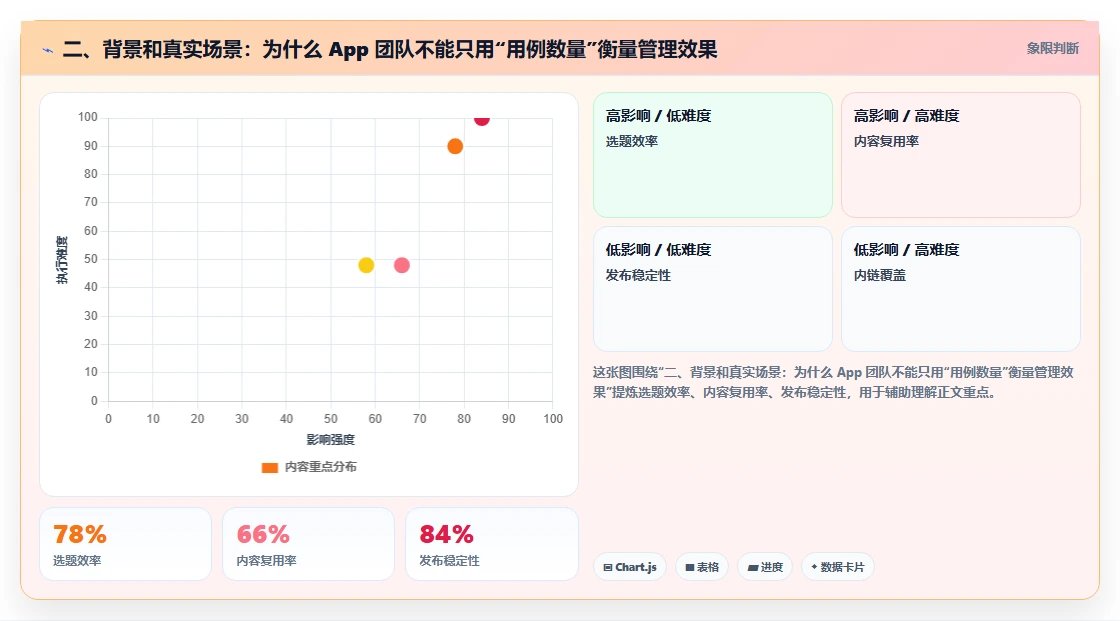Click the slide title 二、背景和真实场景
1120x621 pixels.
pos(390,49)
